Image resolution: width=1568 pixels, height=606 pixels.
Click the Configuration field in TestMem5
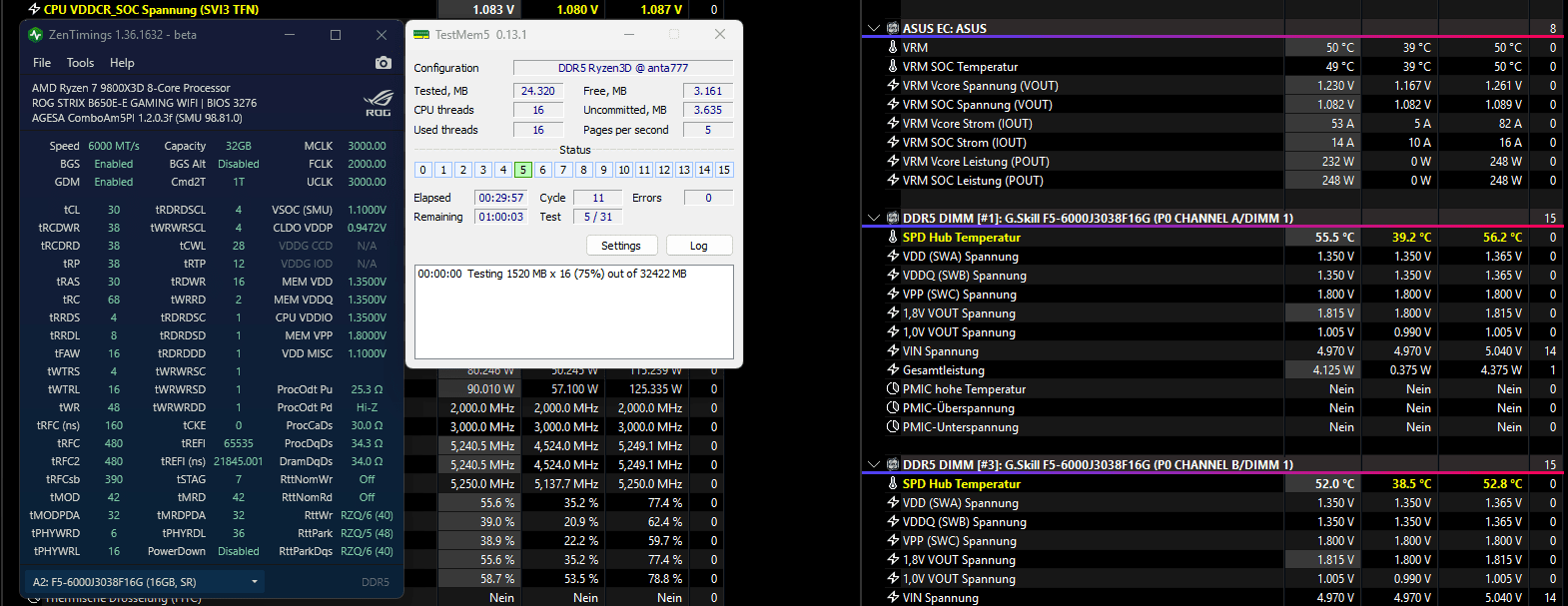623,68
